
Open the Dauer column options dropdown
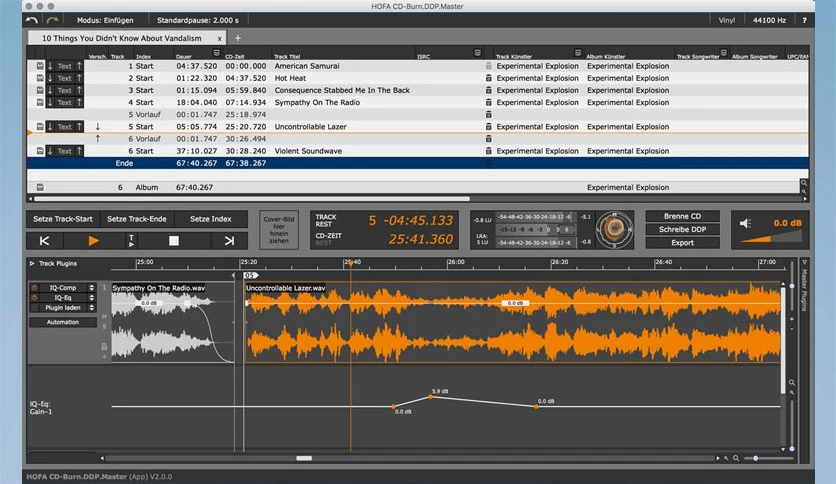click(216, 53)
